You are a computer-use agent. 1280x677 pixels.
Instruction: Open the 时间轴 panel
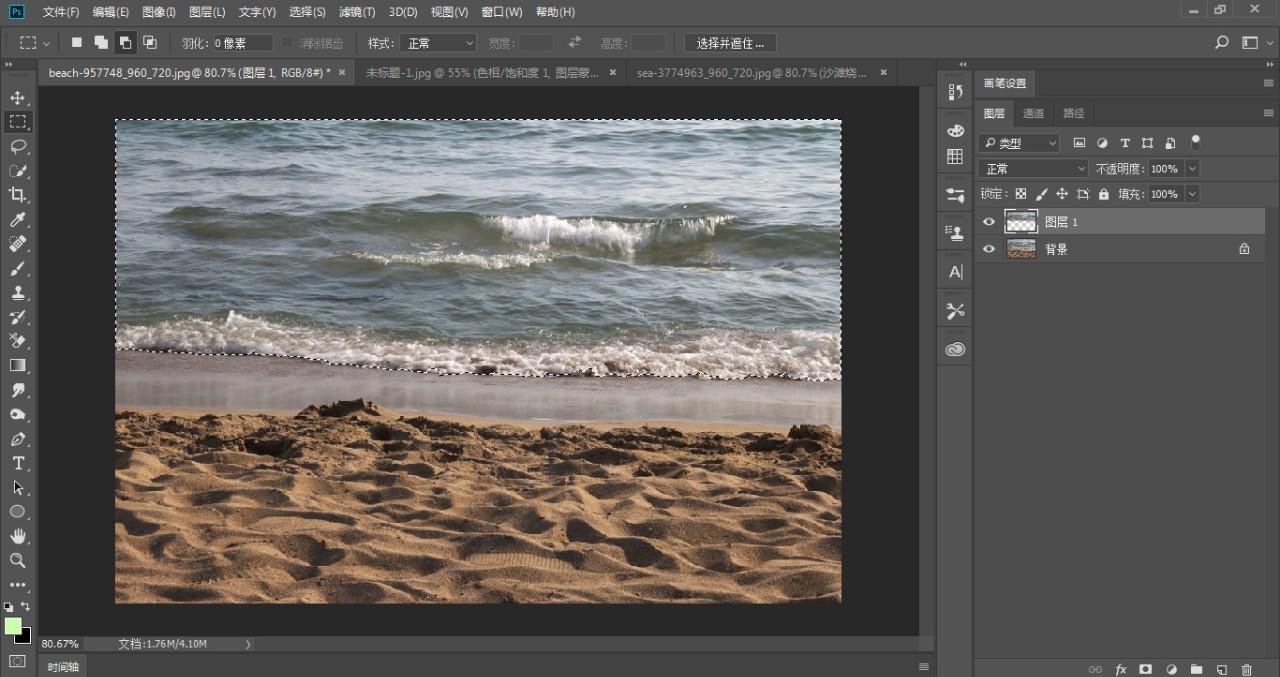(x=62, y=666)
